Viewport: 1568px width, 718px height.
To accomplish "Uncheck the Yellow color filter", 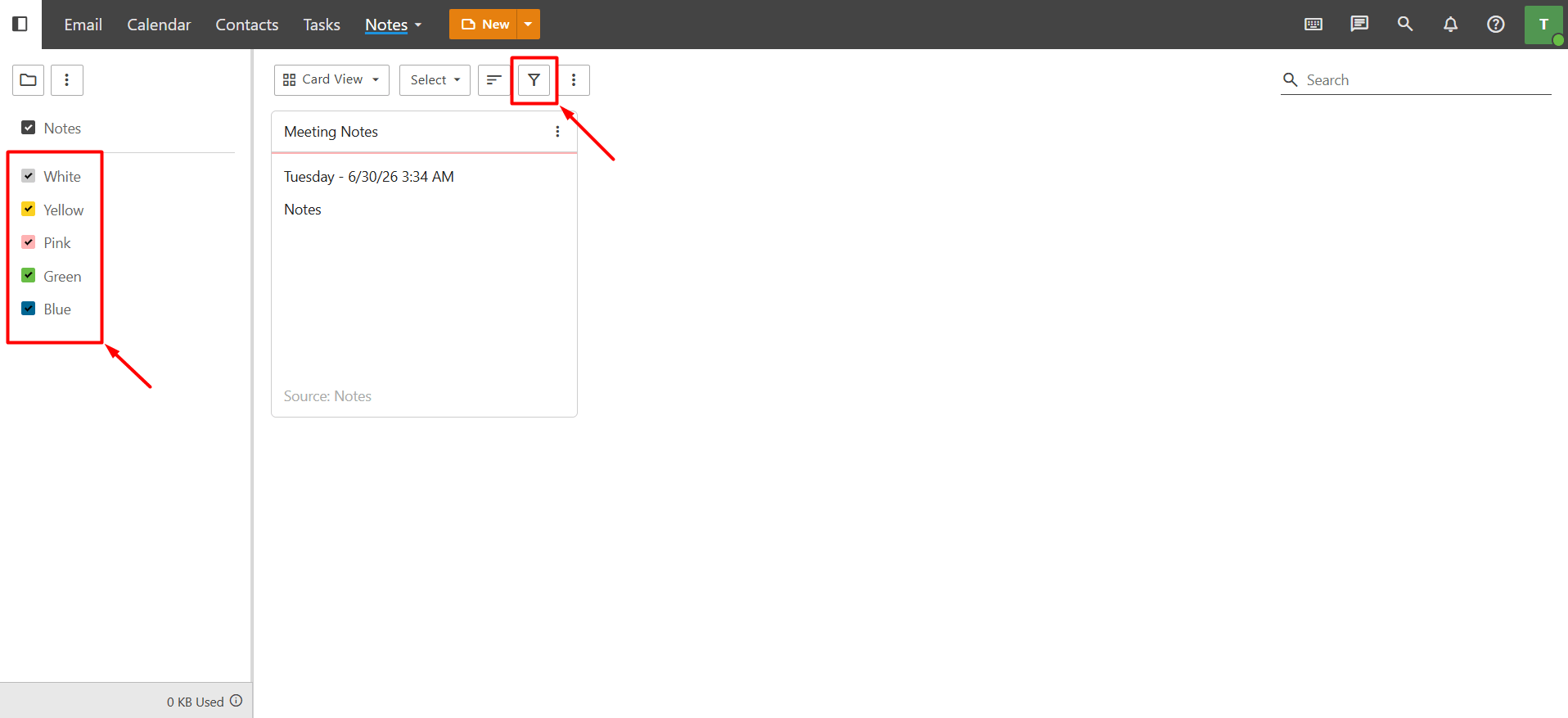I will coord(29,210).
